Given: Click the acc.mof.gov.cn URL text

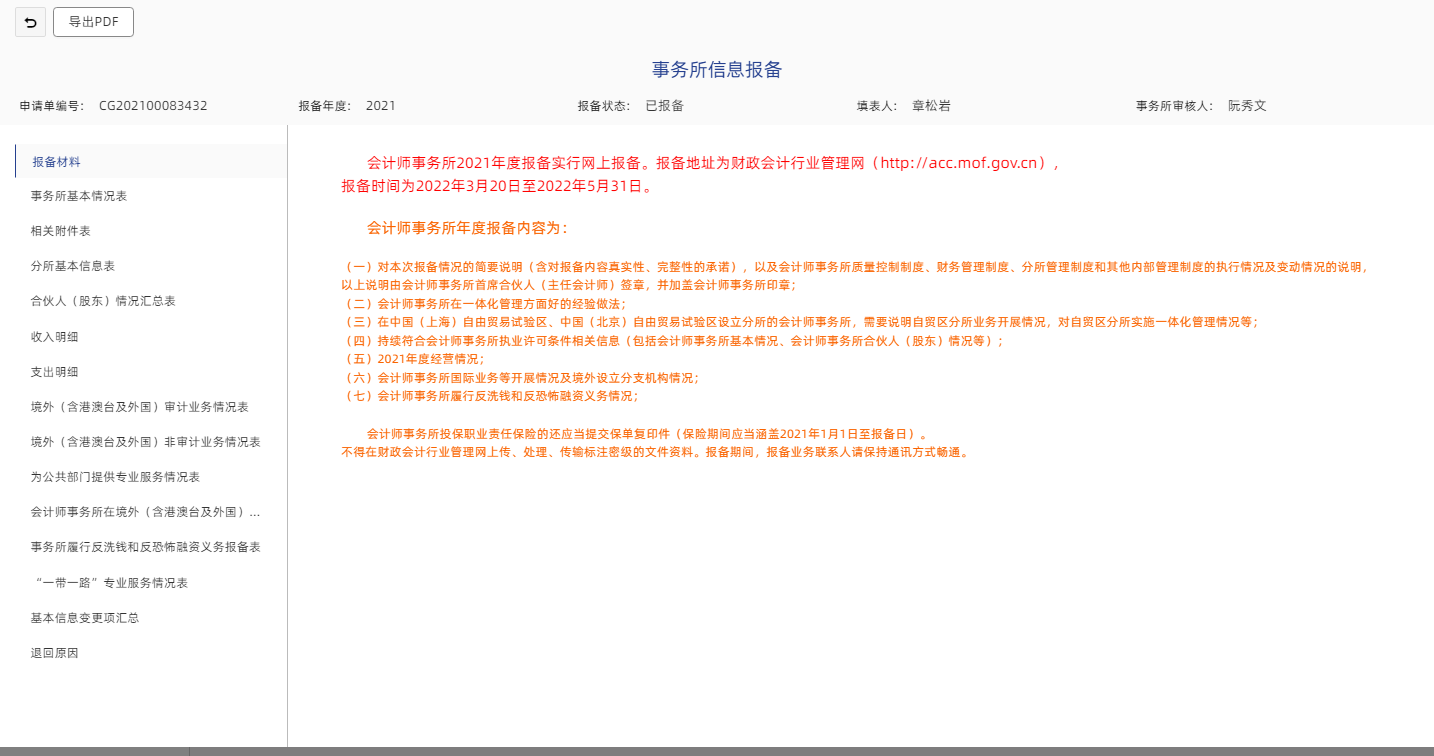Looking at the screenshot, I should click(x=962, y=163).
